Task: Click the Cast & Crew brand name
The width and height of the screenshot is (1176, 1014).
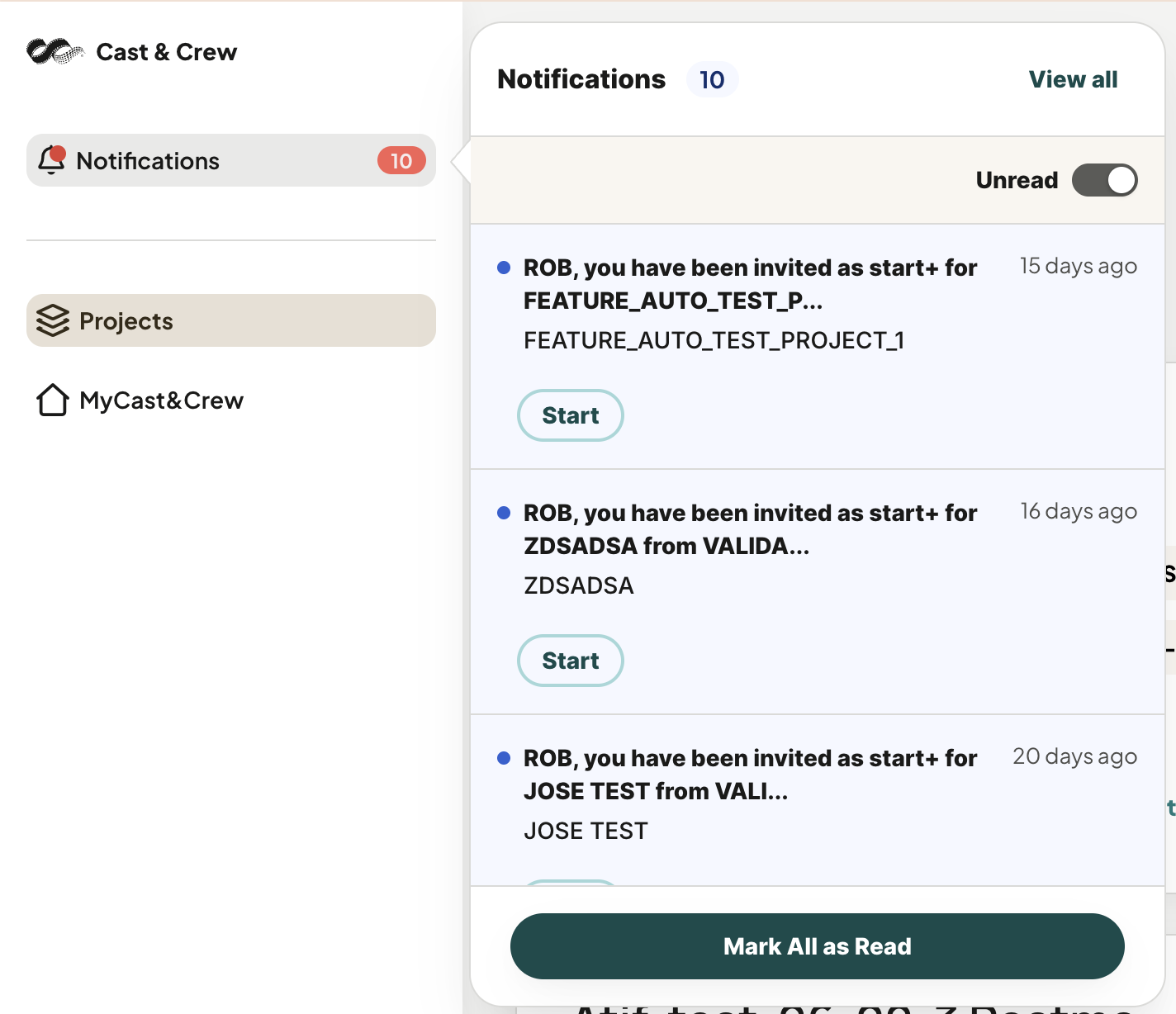Action: [167, 52]
